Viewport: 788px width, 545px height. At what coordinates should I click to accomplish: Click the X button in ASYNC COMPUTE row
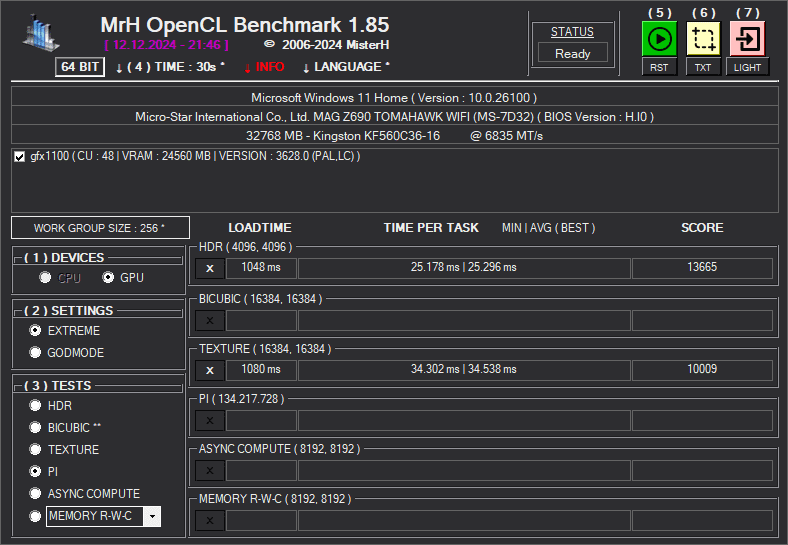click(x=210, y=471)
